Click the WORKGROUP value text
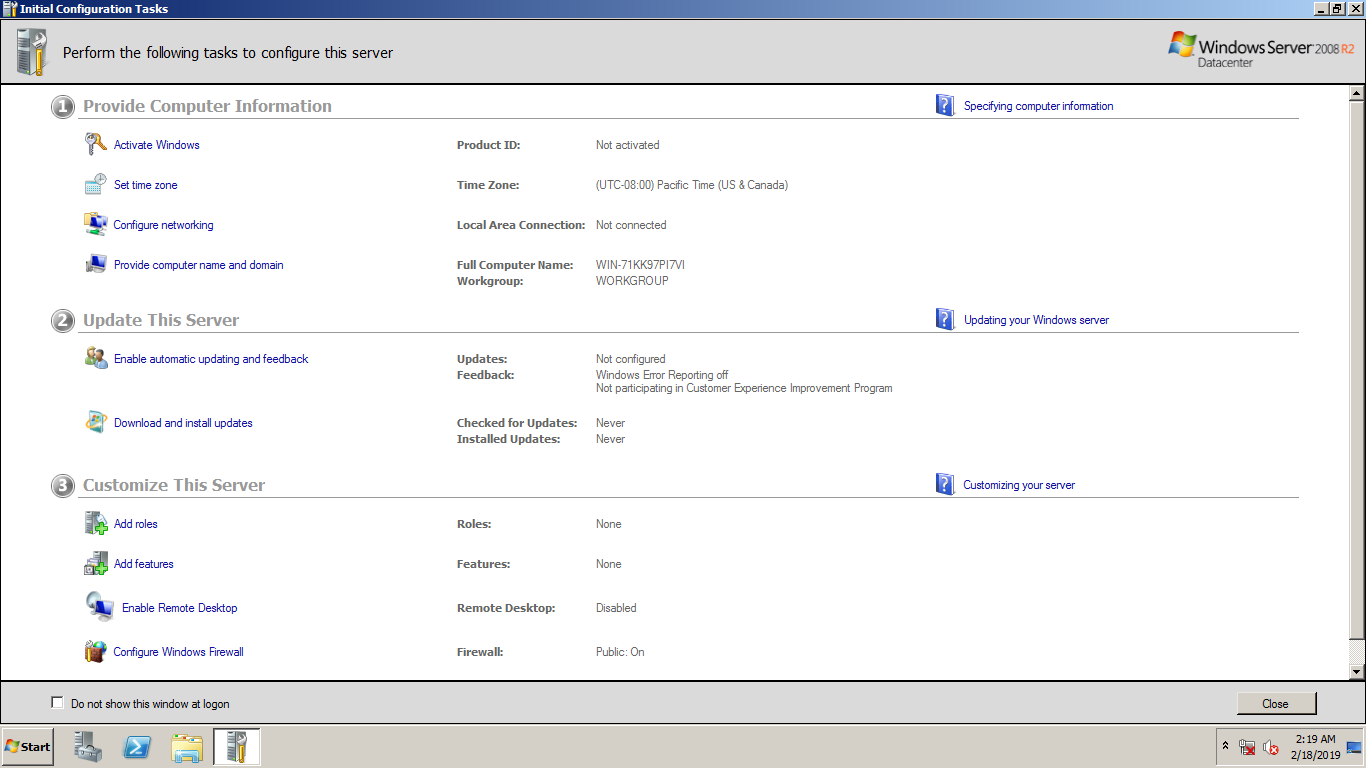 632,281
